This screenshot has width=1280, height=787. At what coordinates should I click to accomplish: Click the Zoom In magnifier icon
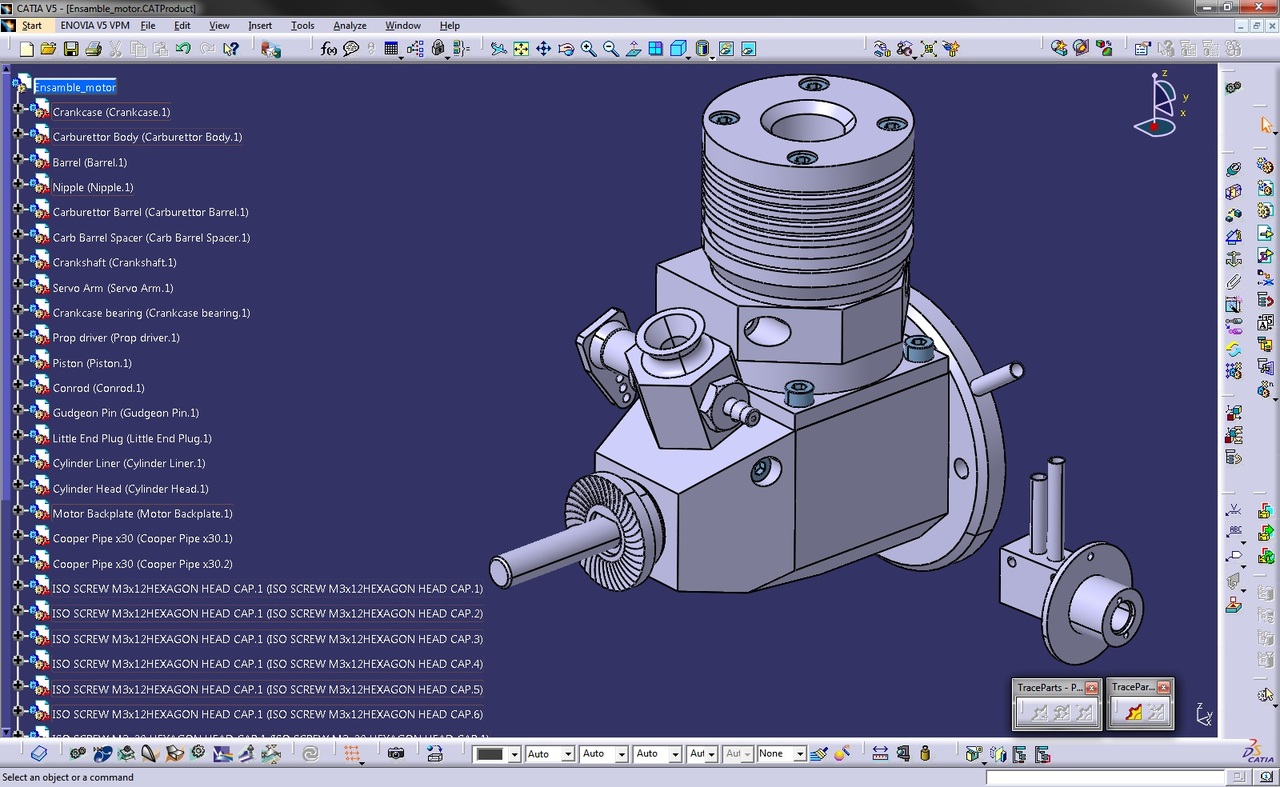point(588,49)
